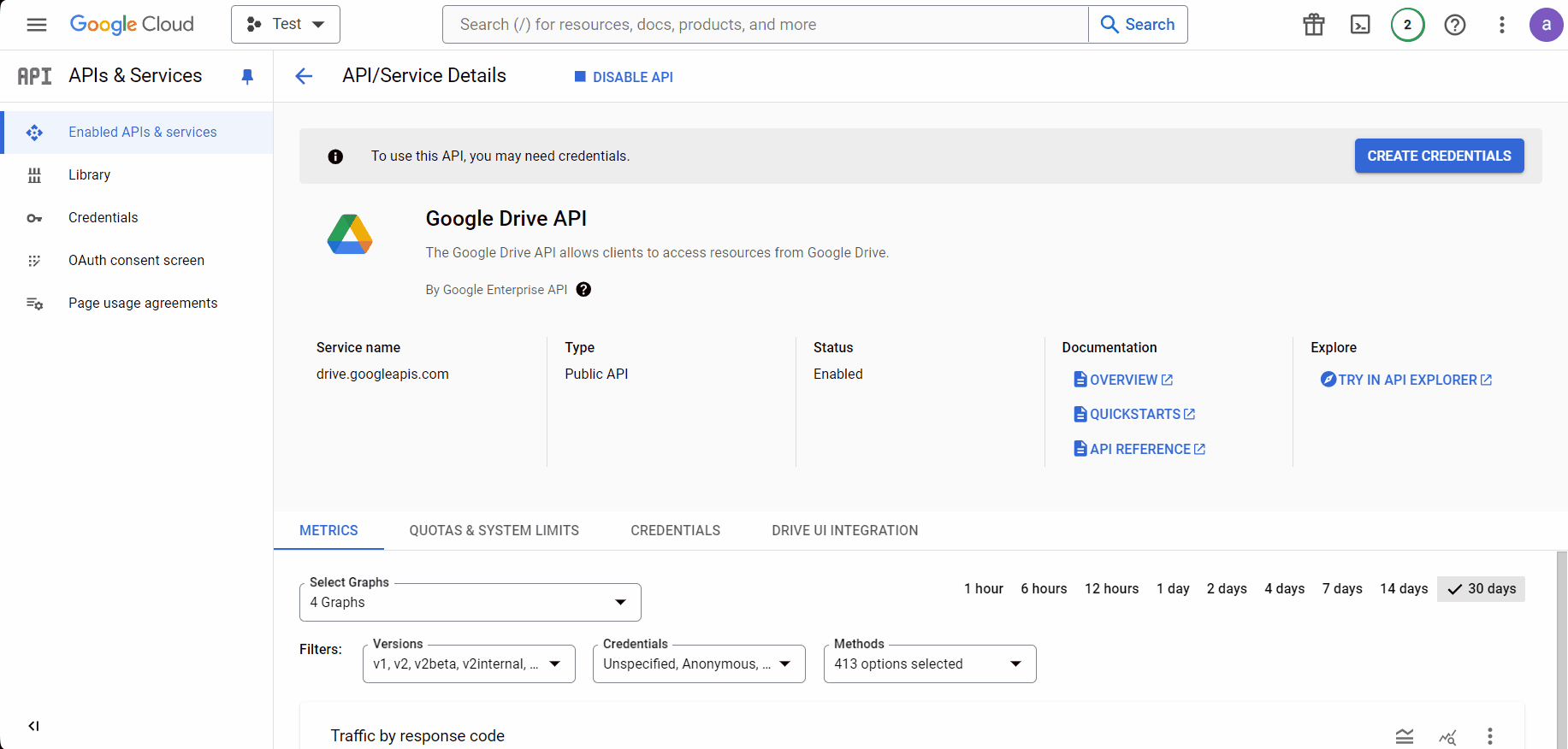
Task: Click the Library sidebar icon
Action: click(34, 175)
